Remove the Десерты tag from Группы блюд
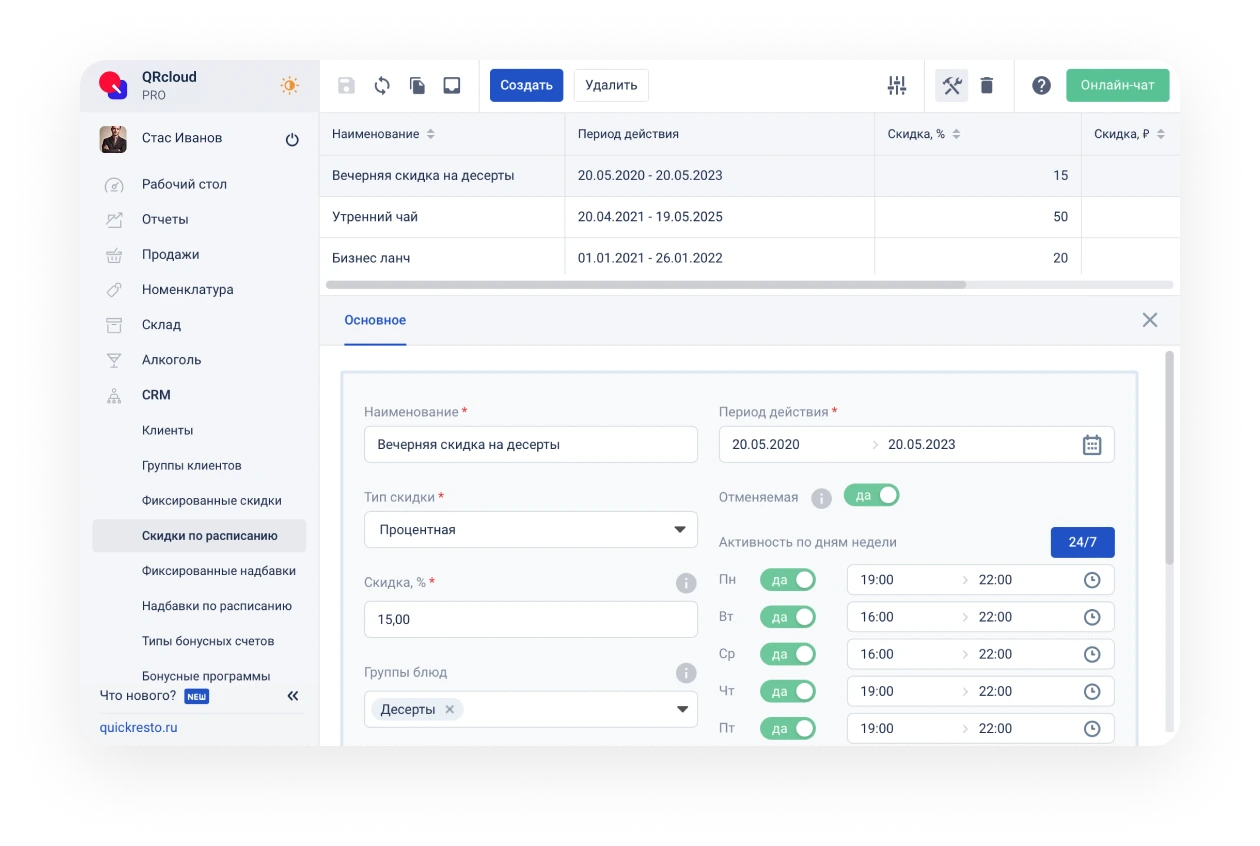This screenshot has width=1260, height=846. click(x=450, y=709)
